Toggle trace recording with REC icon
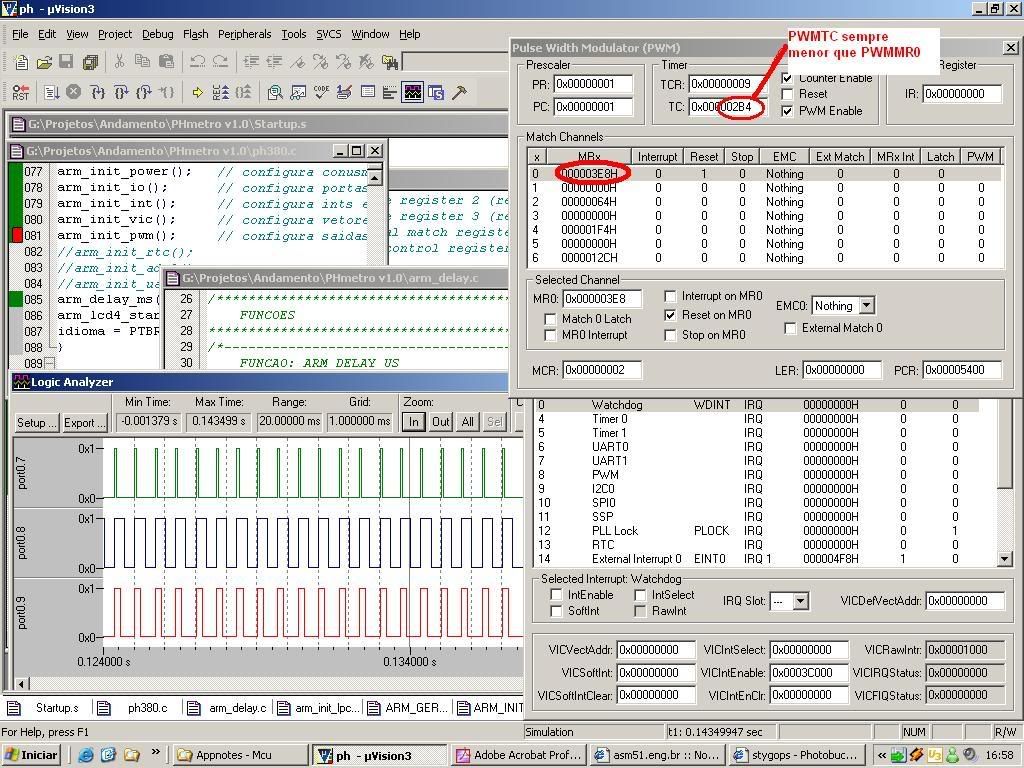Image resolution: width=1024 pixels, height=768 pixels. pyautogui.click(x=221, y=92)
